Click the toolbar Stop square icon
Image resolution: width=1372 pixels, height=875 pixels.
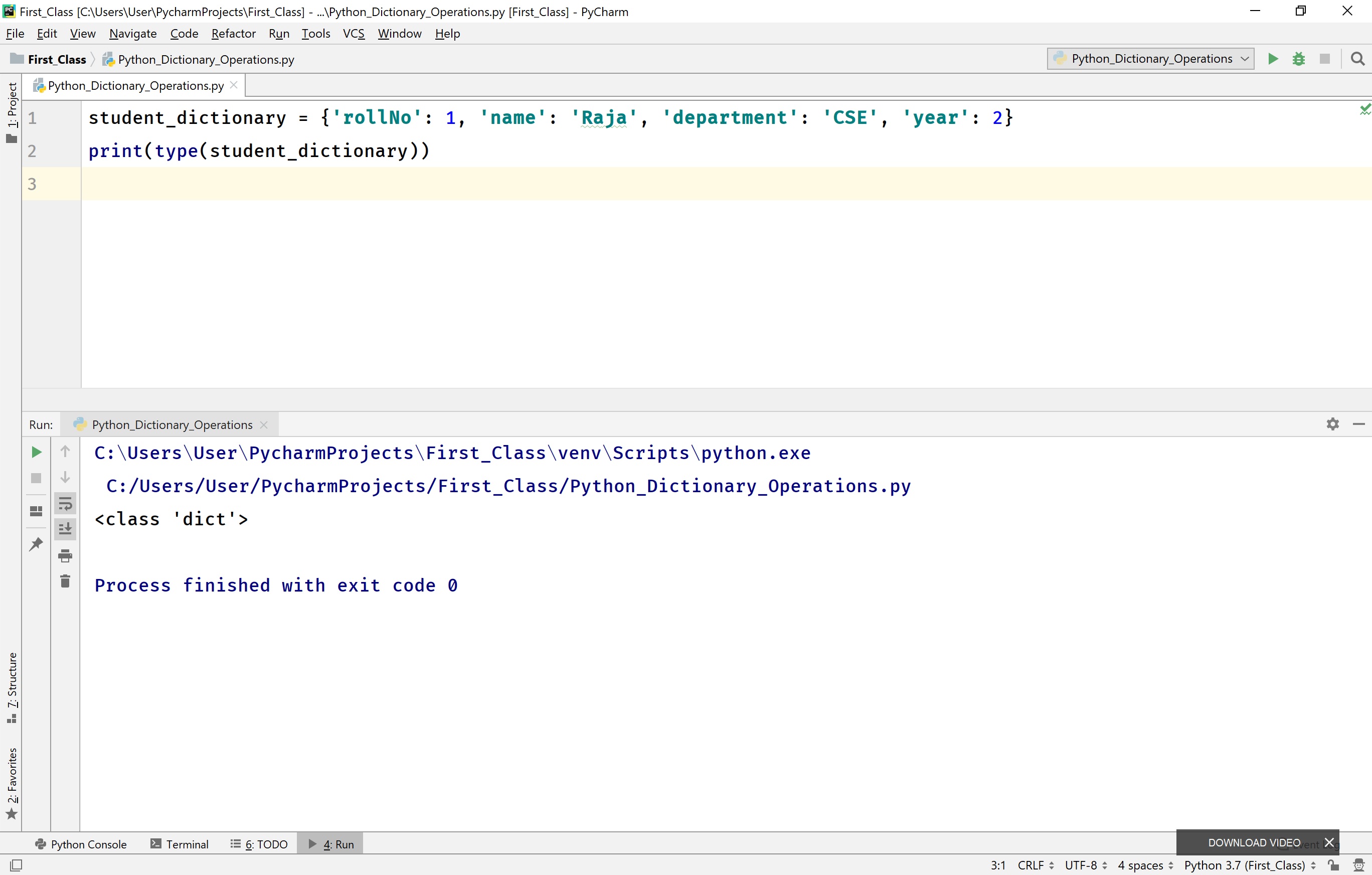click(x=1325, y=59)
